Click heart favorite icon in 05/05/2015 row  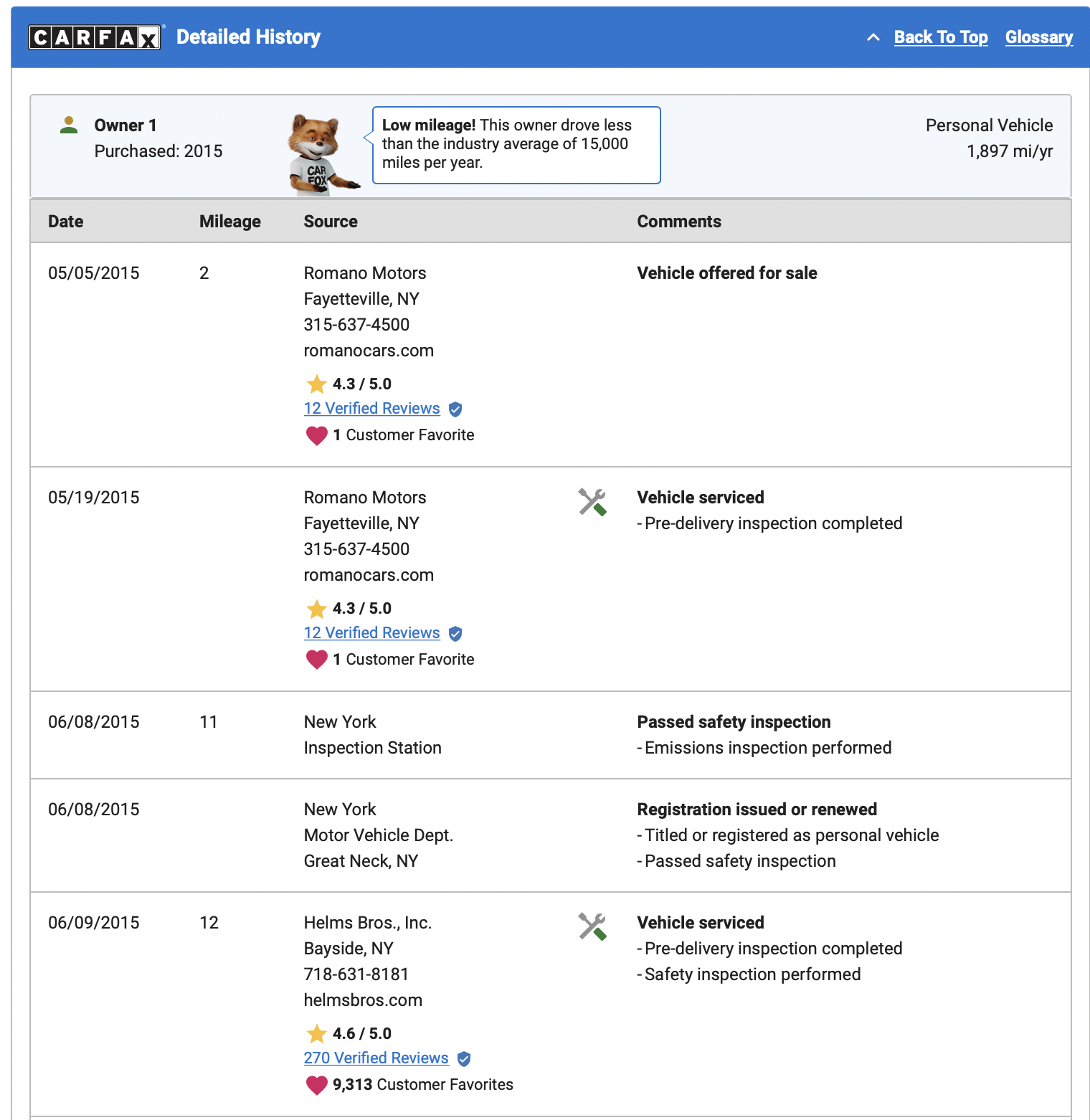click(316, 435)
